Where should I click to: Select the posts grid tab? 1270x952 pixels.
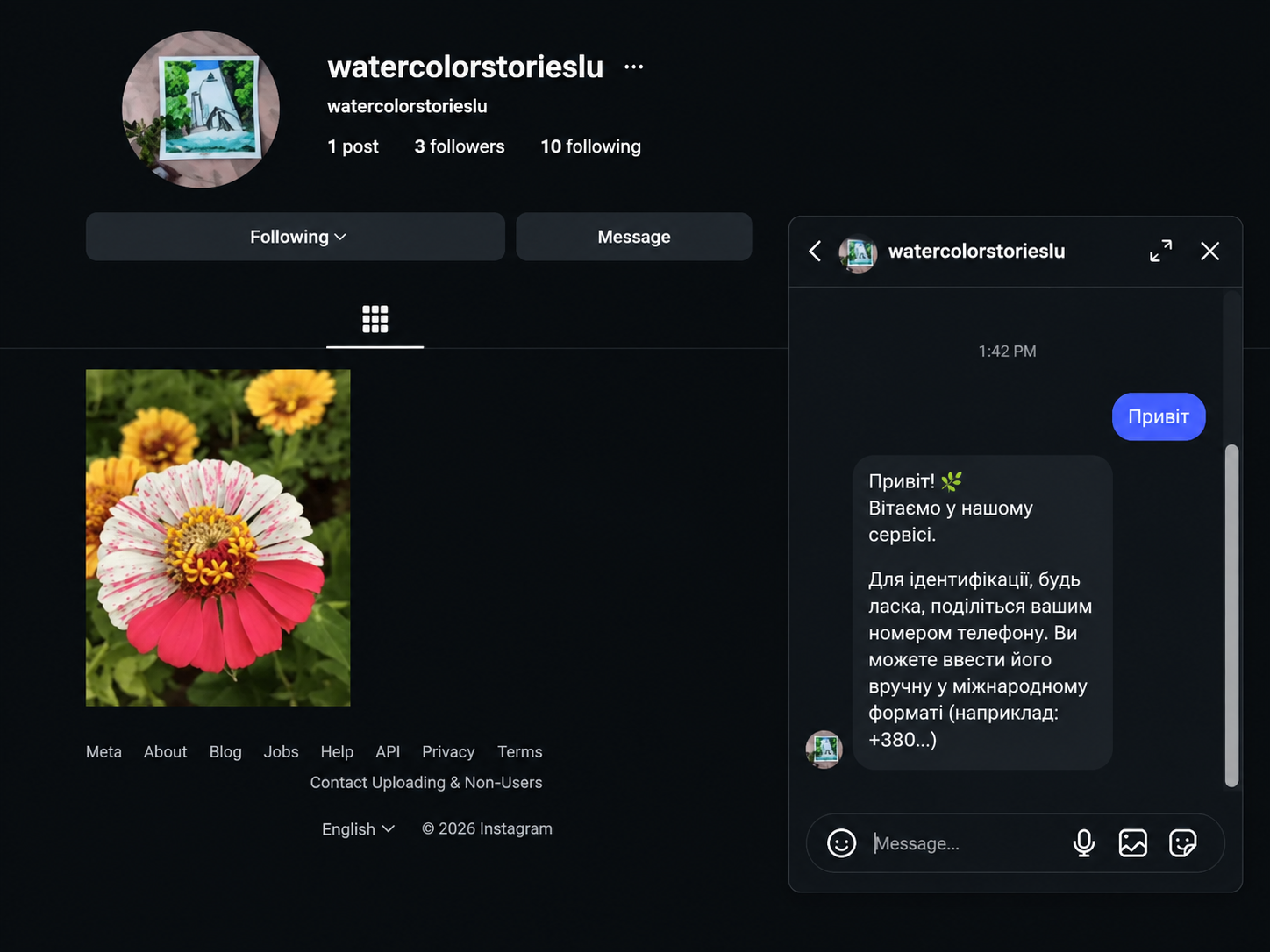coord(375,319)
